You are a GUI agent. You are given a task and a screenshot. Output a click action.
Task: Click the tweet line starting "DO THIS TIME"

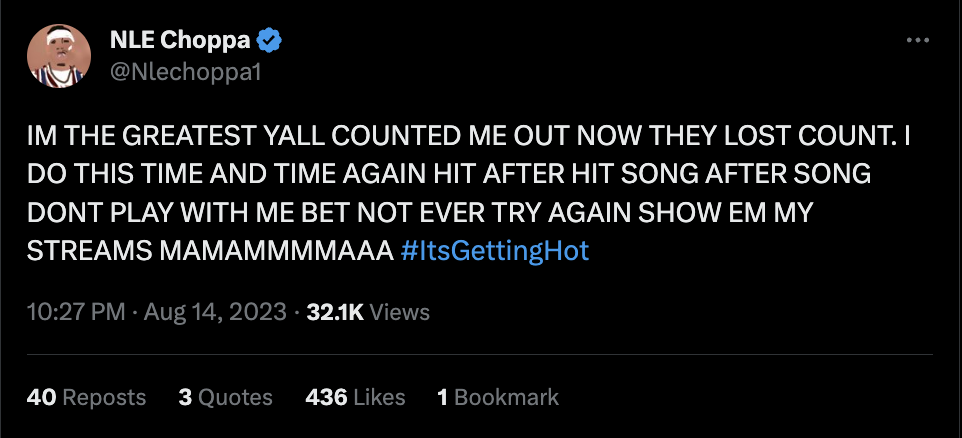point(448,174)
